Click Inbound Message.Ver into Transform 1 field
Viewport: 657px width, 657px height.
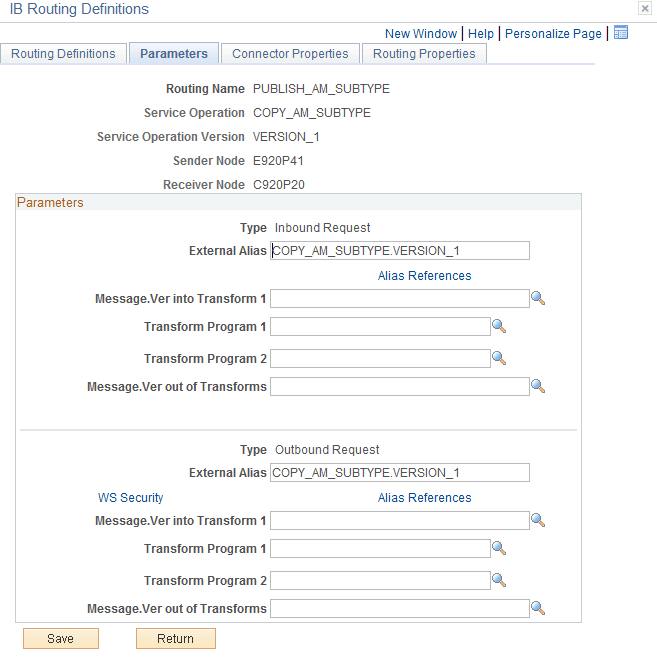pos(400,298)
